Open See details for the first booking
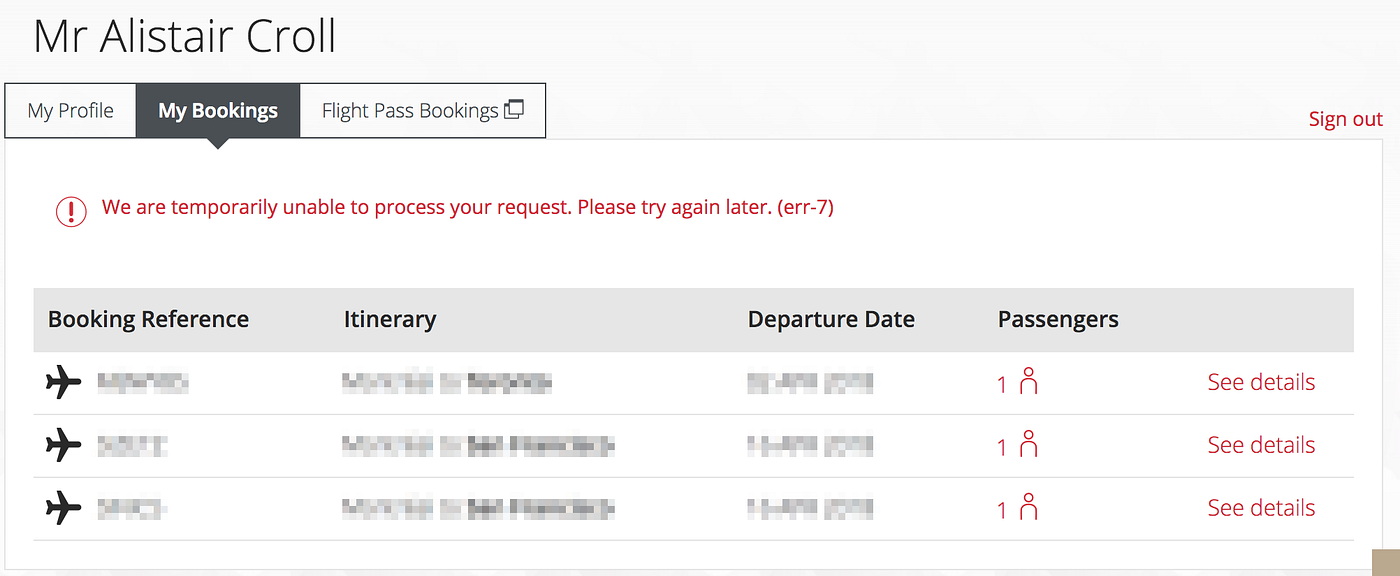Image resolution: width=1400 pixels, height=576 pixels. coord(1261,382)
